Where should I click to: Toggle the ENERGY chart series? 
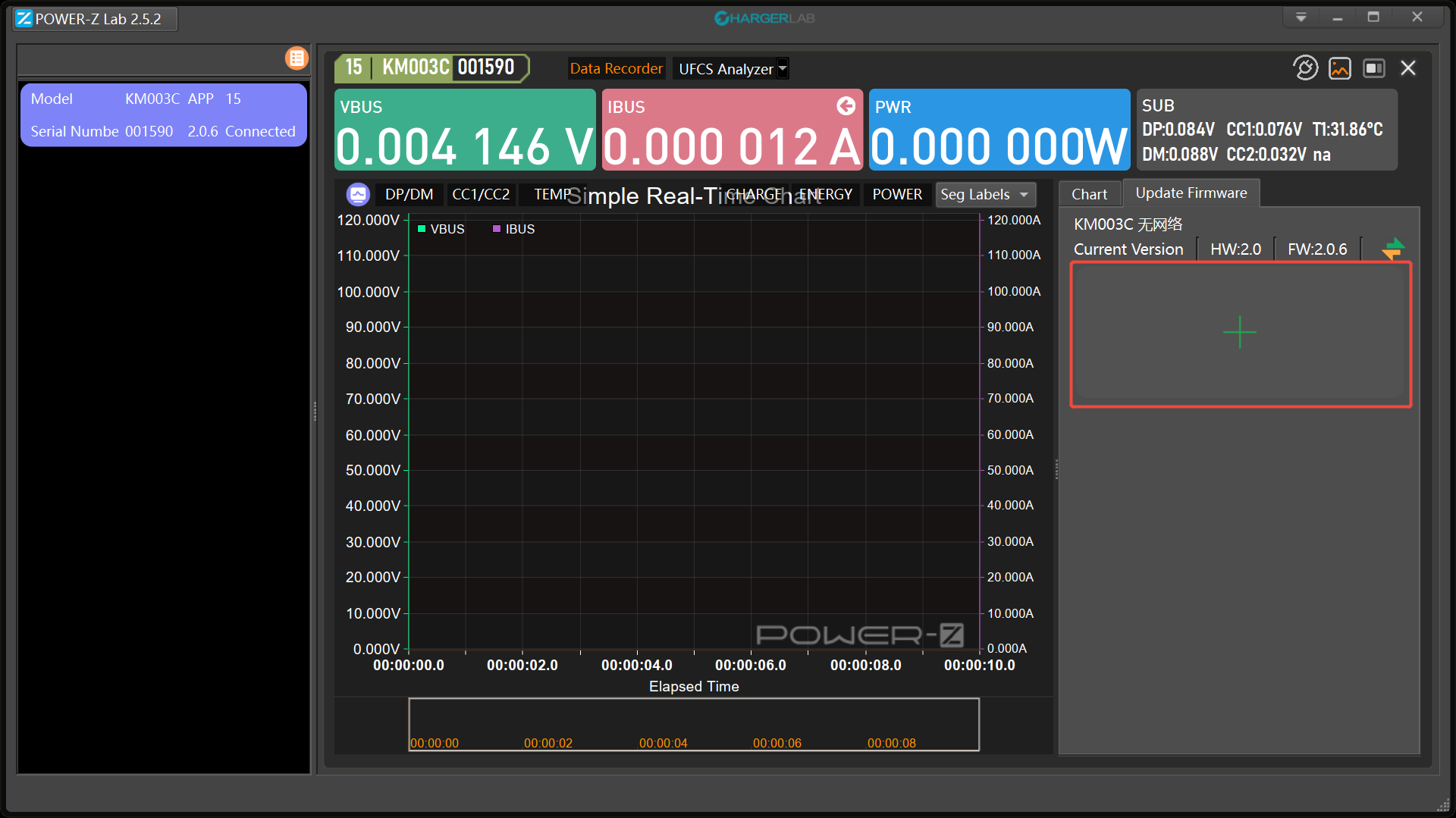click(826, 195)
